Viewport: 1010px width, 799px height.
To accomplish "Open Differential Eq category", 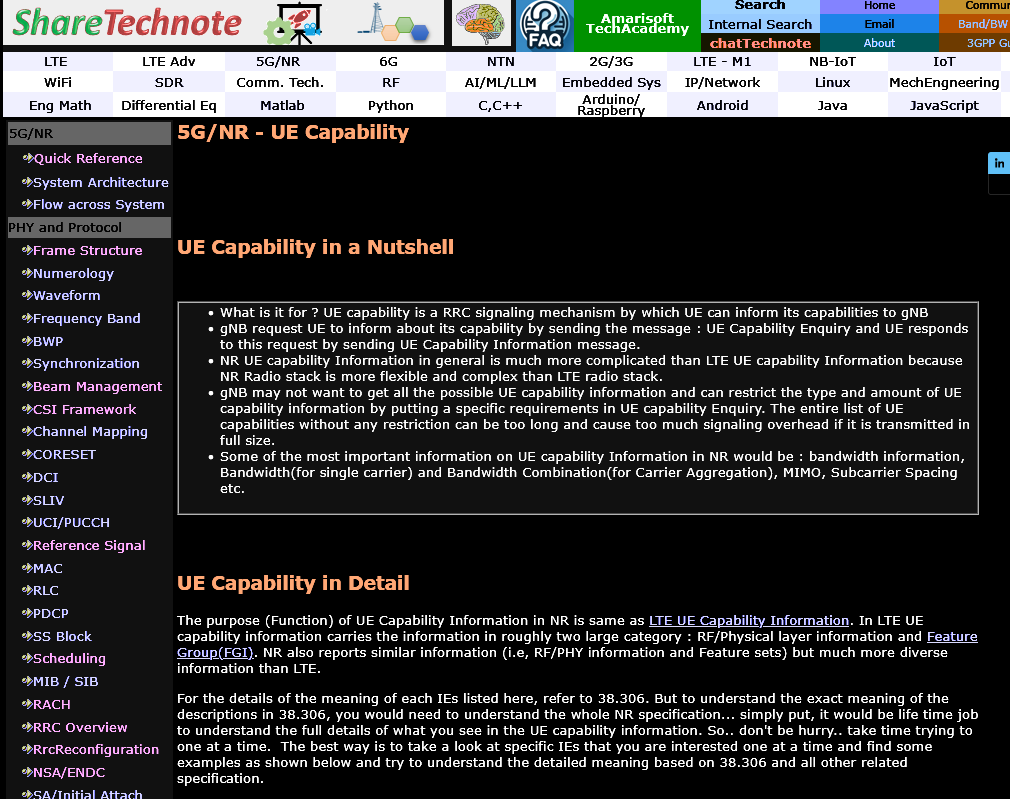I will tap(169, 105).
